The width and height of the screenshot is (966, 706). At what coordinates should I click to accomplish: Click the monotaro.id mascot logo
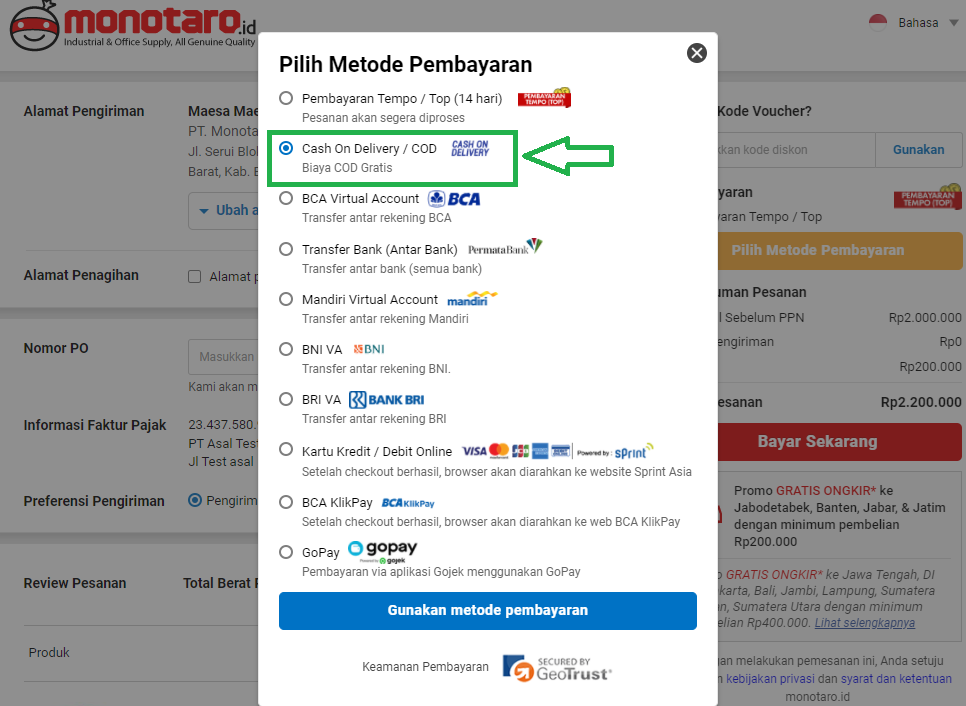click(x=34, y=26)
